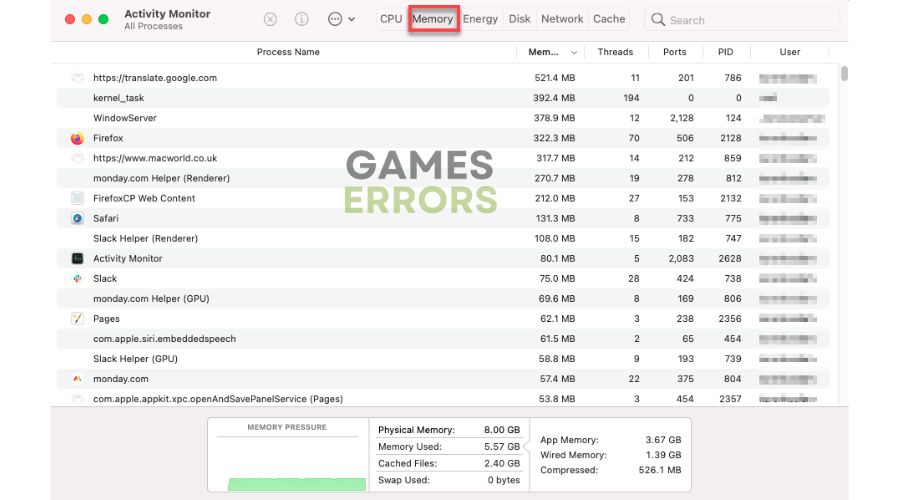Click the vertical scrollbar thumb of process list
This screenshot has height=500, width=900.
(844, 73)
